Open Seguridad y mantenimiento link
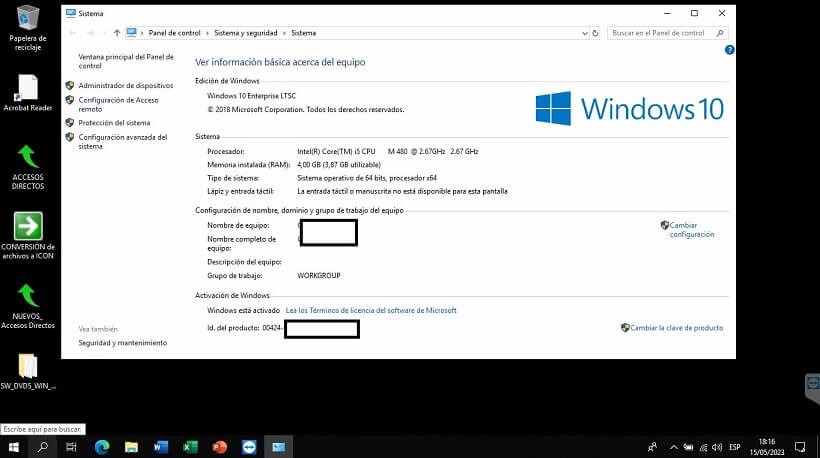Viewport: 820px width, 458px height. pos(122,343)
